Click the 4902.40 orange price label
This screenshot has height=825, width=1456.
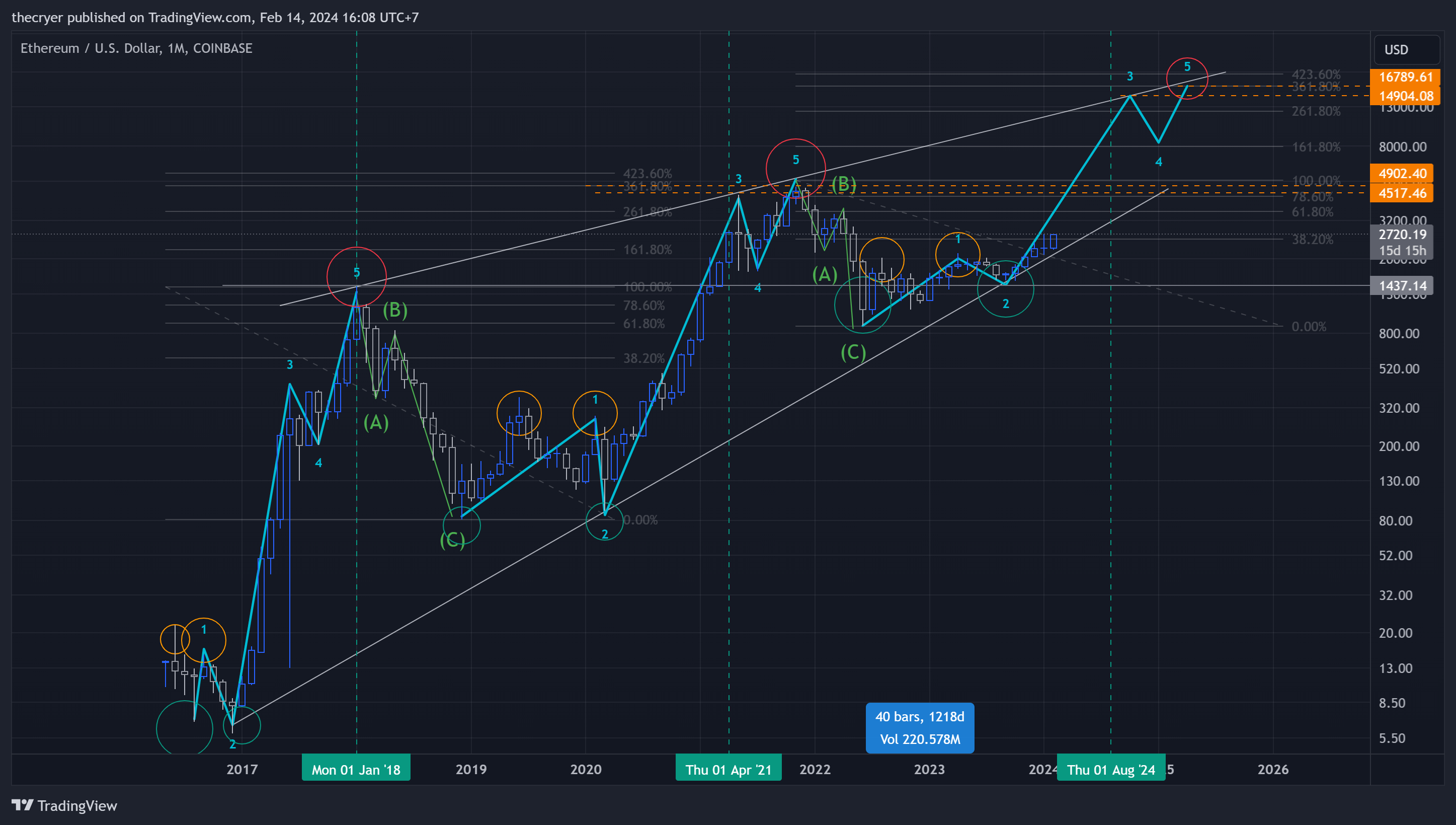(x=1402, y=173)
